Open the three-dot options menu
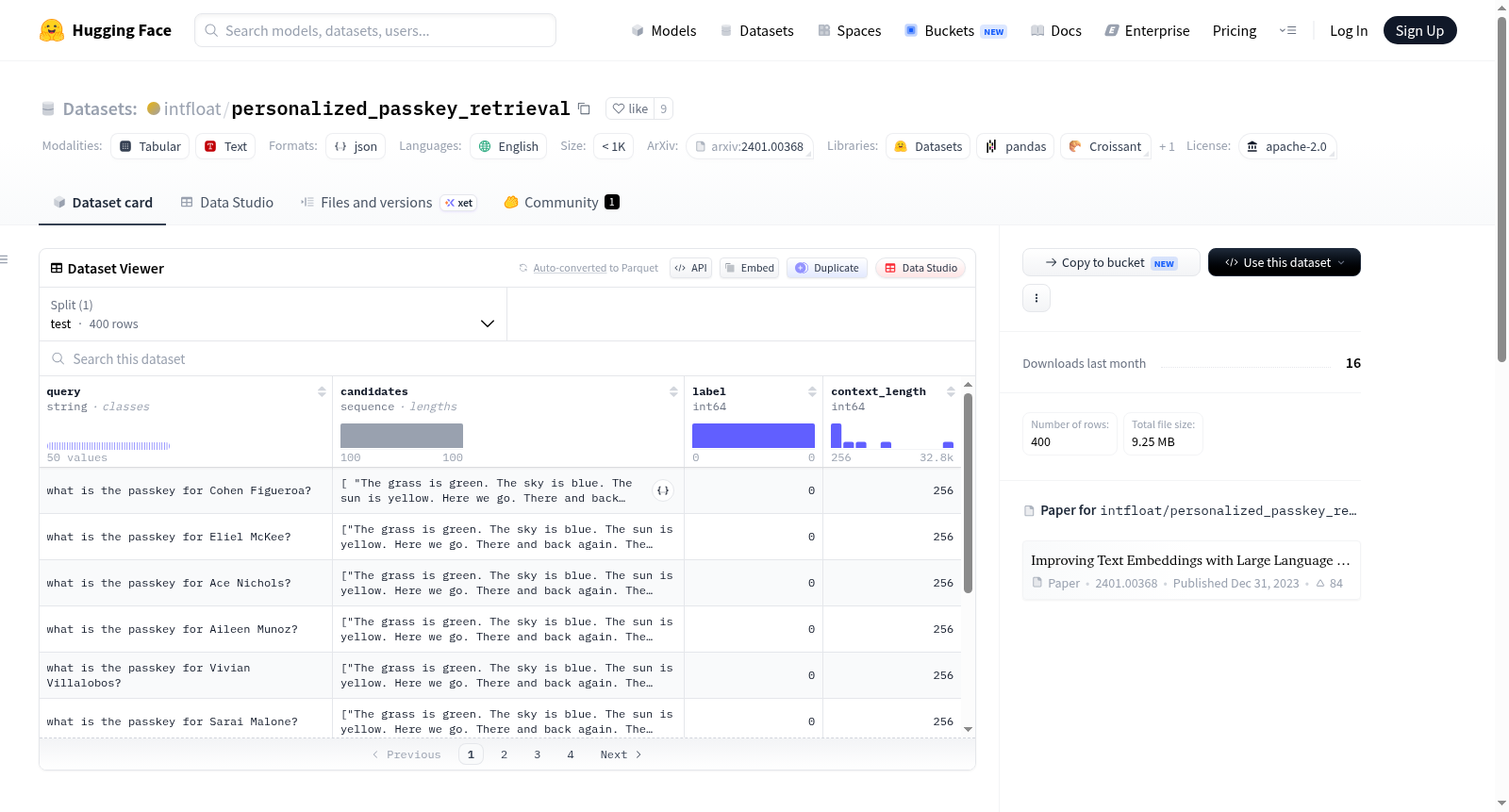Screen dimensions: 1509x812 pyautogui.click(x=1036, y=298)
